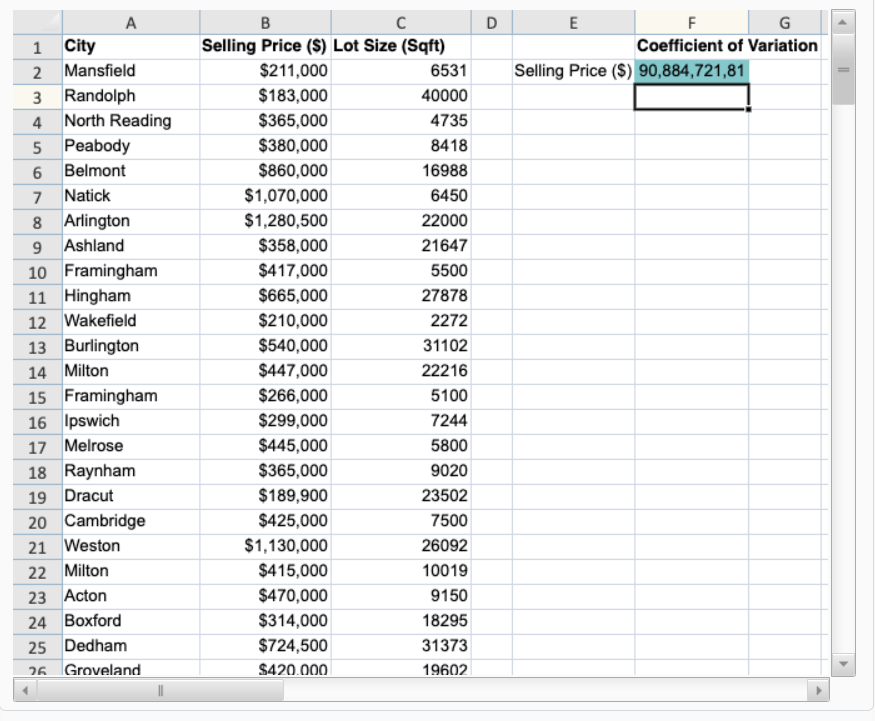Select the 'Boxford' cell
Viewport: 875px width, 721px height.
(x=131, y=622)
